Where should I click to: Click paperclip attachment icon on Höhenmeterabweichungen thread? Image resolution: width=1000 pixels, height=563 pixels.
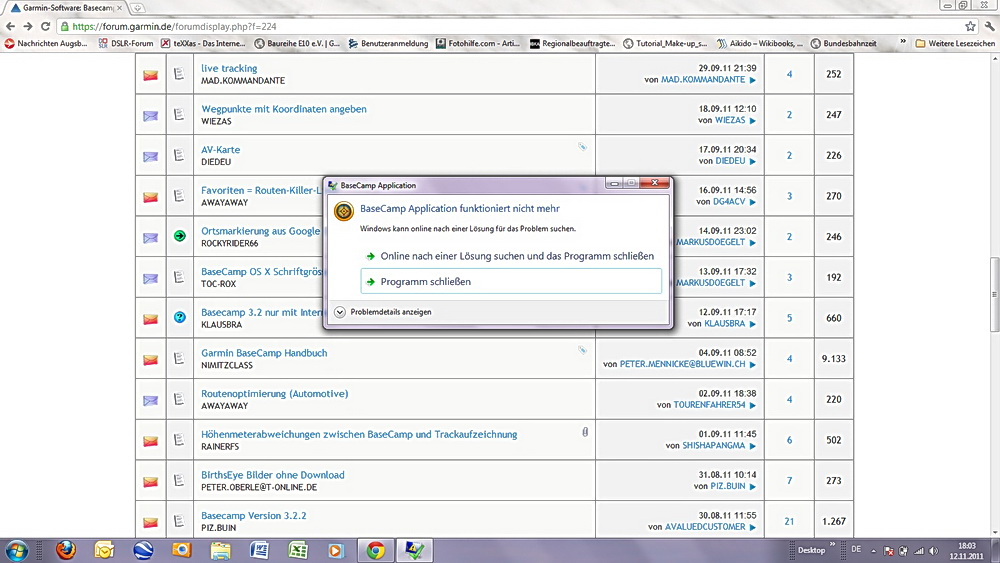(585, 432)
